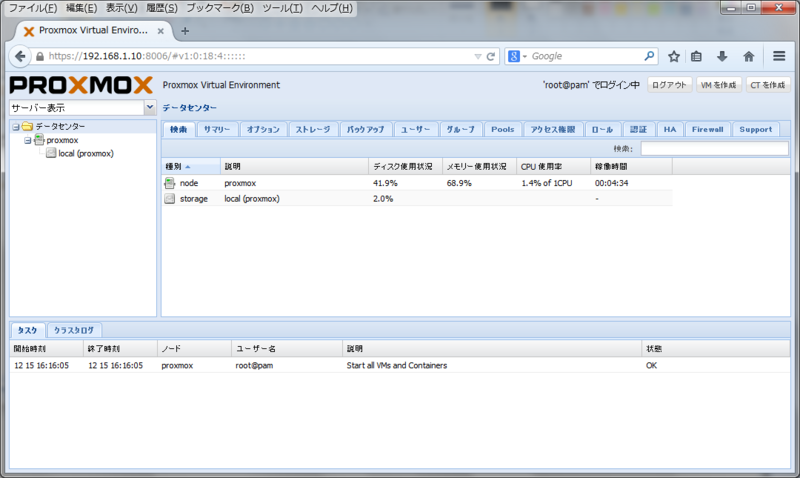The width and height of the screenshot is (800, 478).
Task: Close the Proxmox browser tab
Action: (160, 31)
